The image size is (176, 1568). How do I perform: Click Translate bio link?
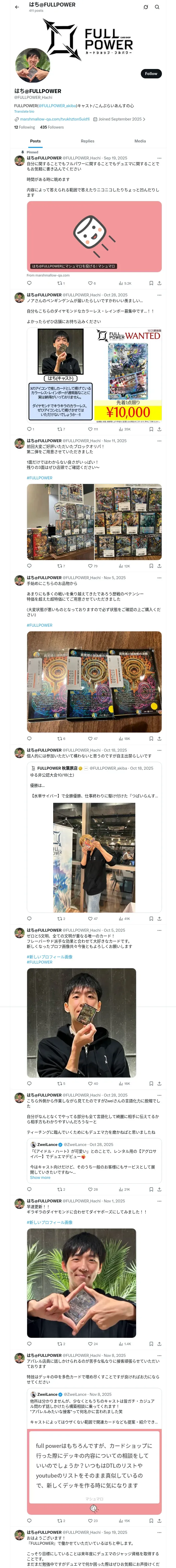point(24,111)
